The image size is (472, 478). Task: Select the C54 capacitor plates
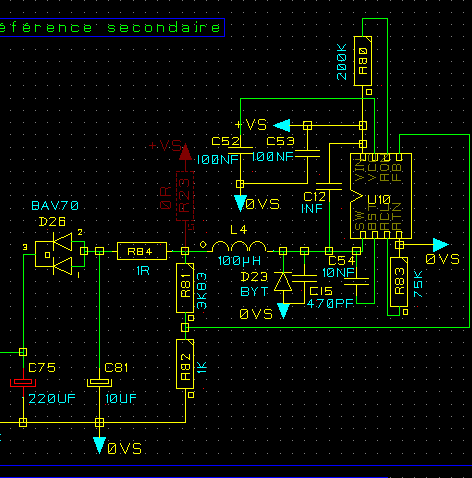tap(356, 281)
